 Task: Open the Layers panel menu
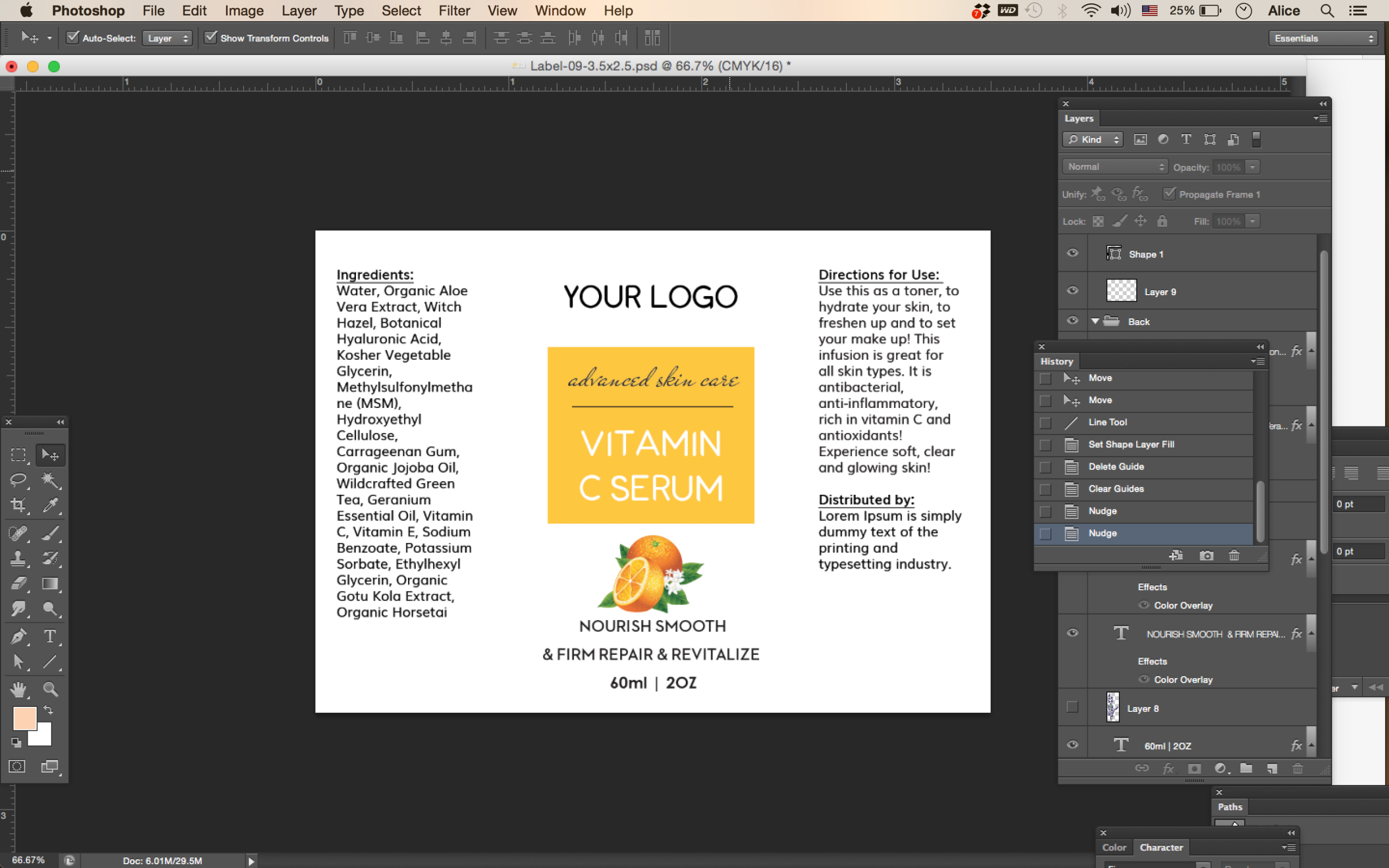point(1320,118)
